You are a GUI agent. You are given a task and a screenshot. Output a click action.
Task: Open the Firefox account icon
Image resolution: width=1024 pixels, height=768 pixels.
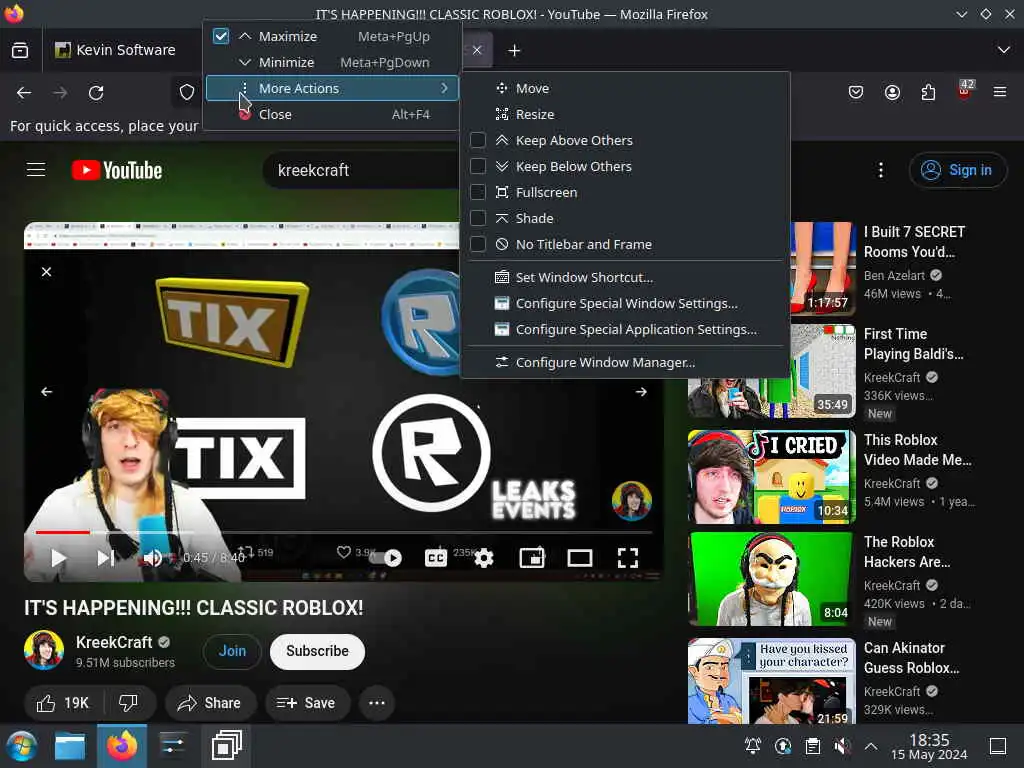(892, 92)
